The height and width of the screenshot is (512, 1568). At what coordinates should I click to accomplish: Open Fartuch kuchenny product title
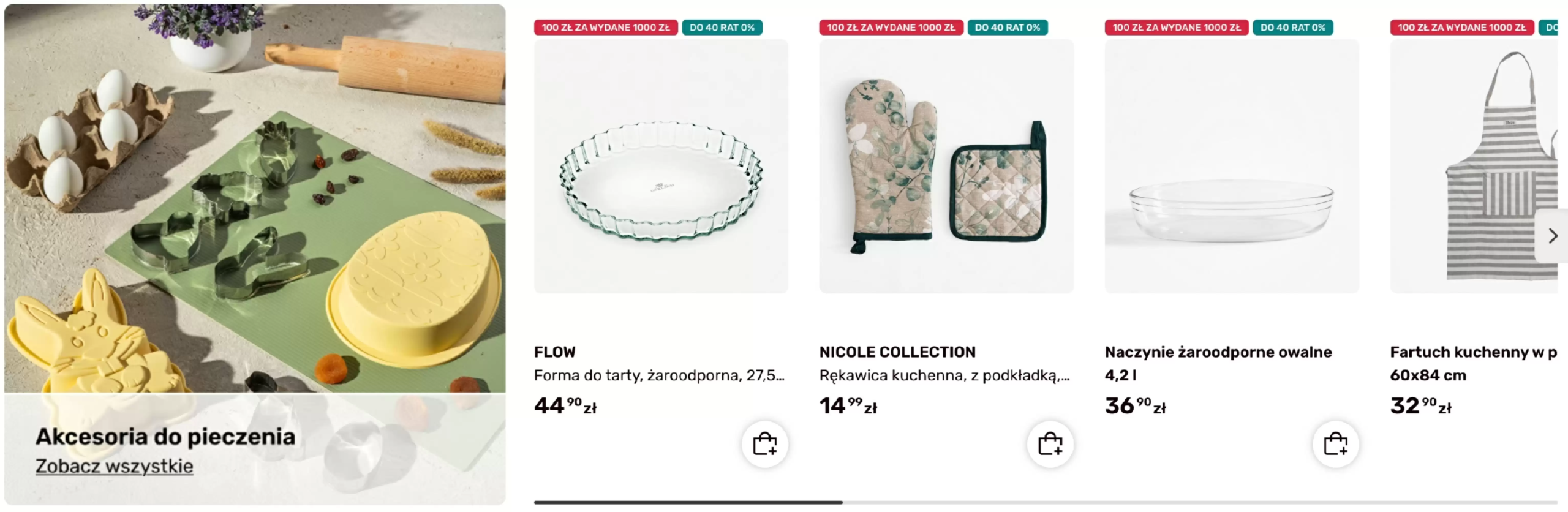point(1473,352)
